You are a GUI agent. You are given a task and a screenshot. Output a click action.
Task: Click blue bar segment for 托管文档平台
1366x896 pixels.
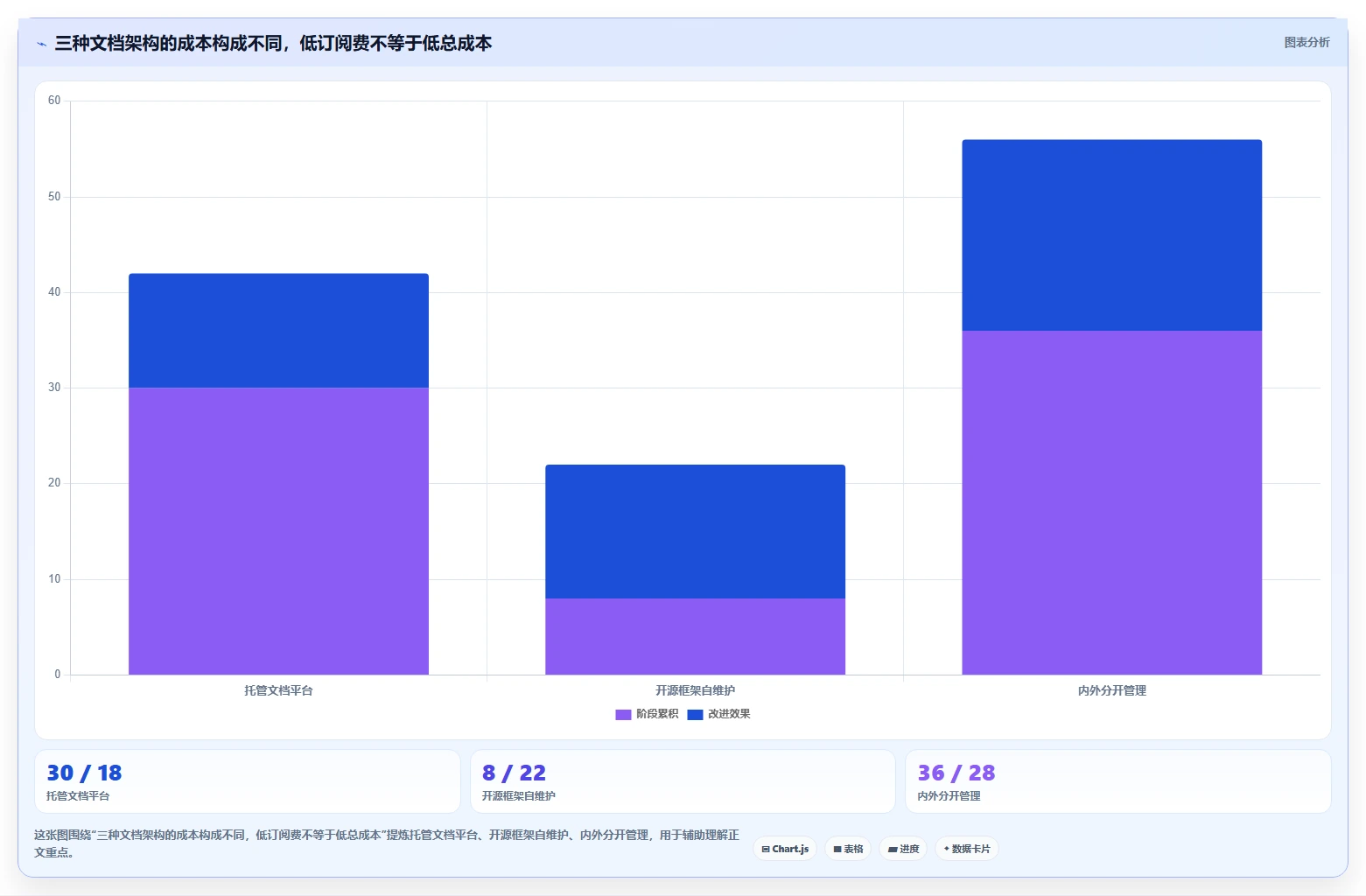pos(278,331)
